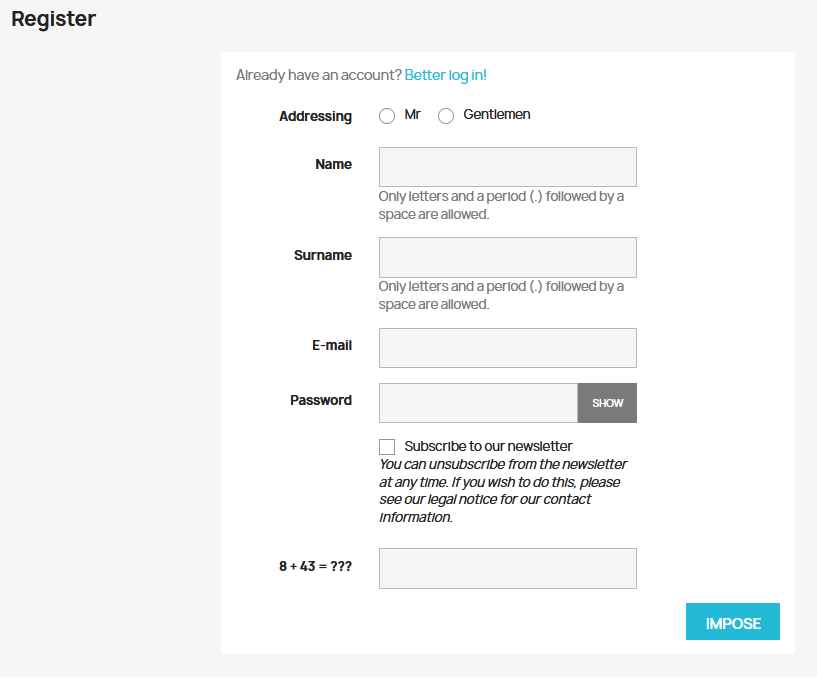The width and height of the screenshot is (817, 688).
Task: Click the Register page heading
Action: point(53,19)
